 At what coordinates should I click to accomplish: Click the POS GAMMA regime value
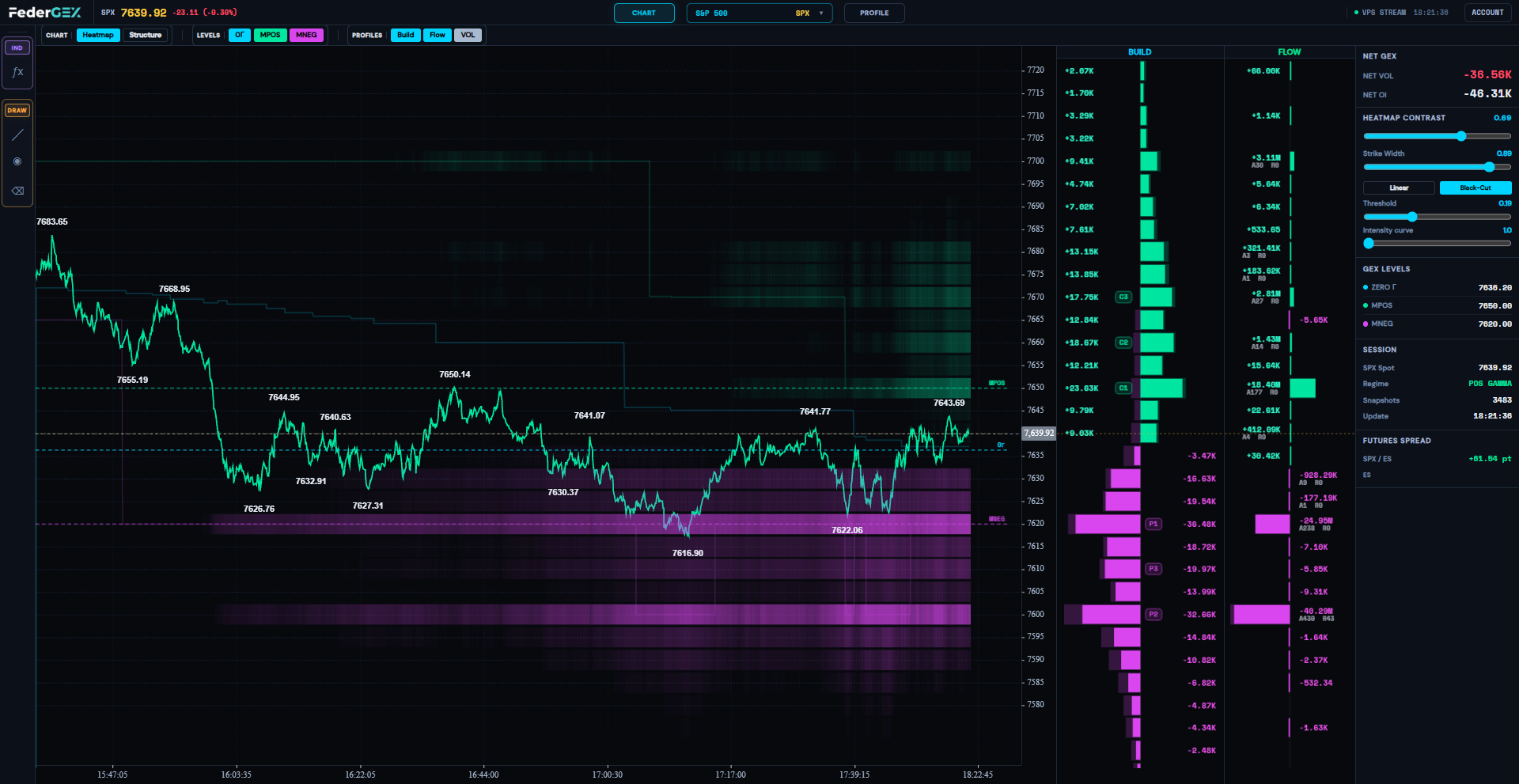point(1490,384)
